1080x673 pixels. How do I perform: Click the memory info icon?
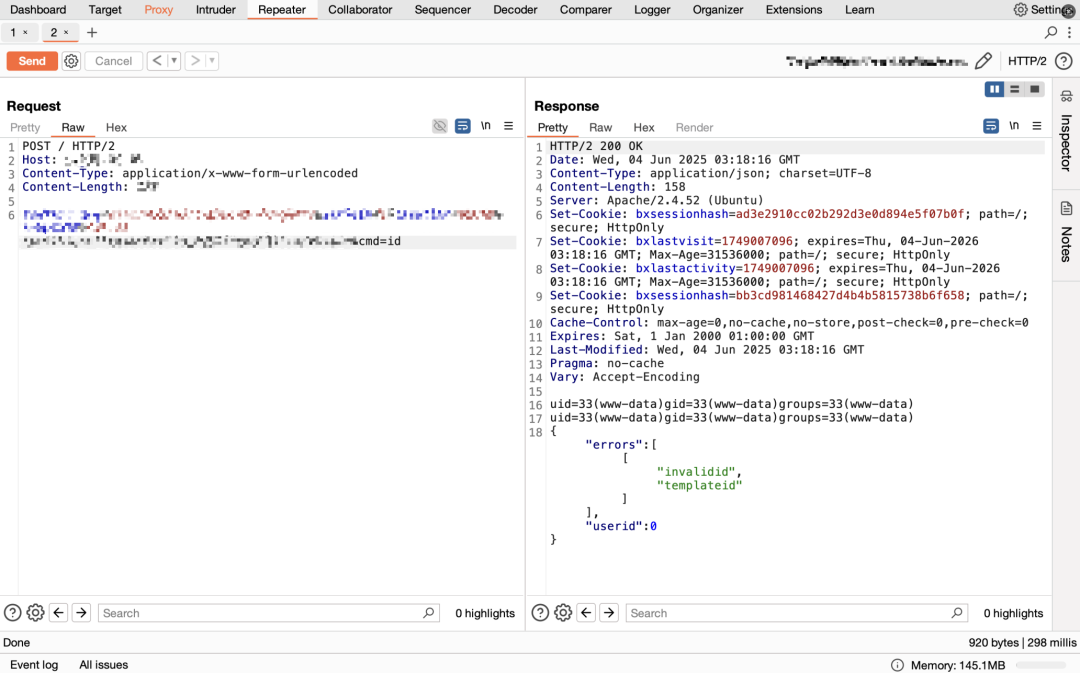click(x=897, y=665)
